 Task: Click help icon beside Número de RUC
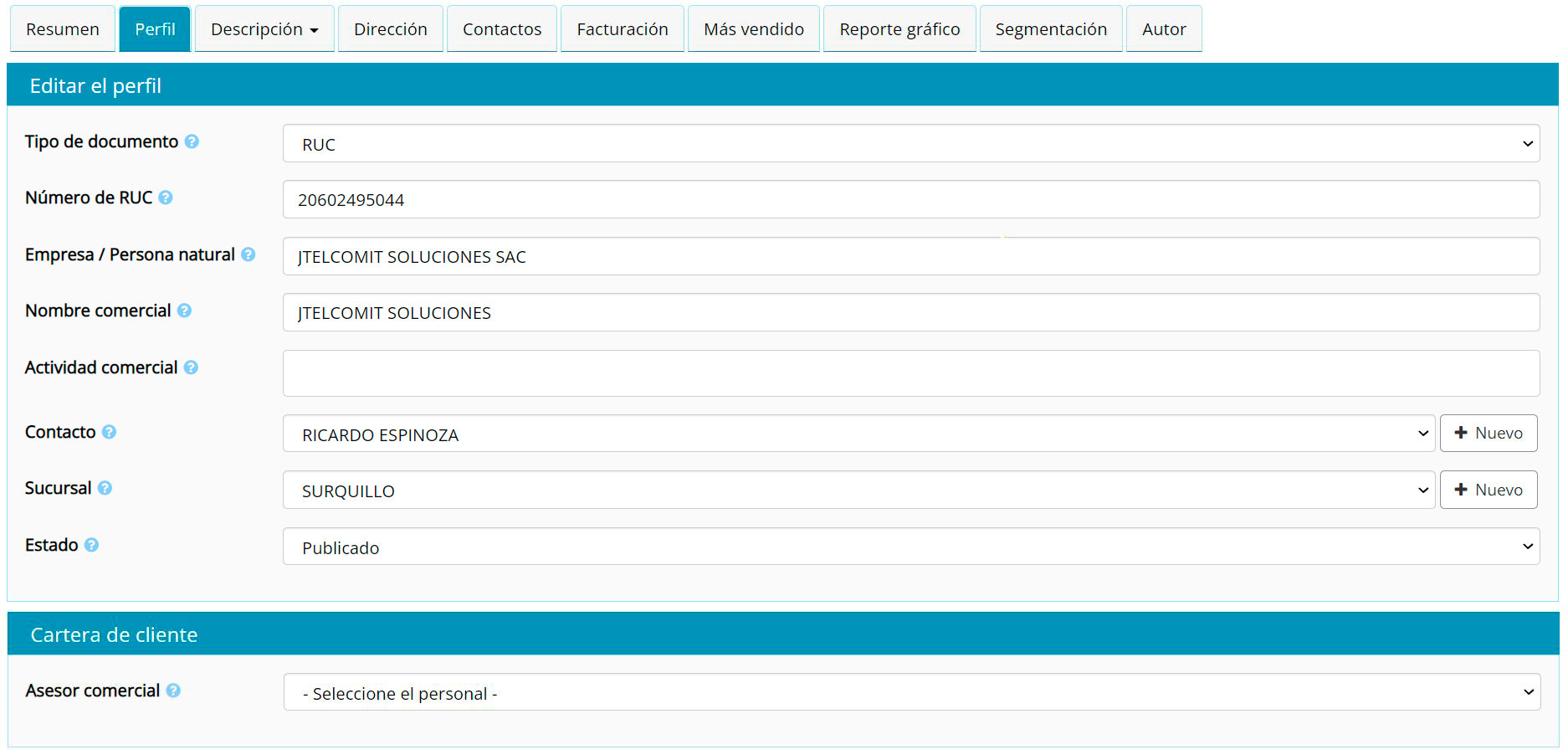pos(166,198)
